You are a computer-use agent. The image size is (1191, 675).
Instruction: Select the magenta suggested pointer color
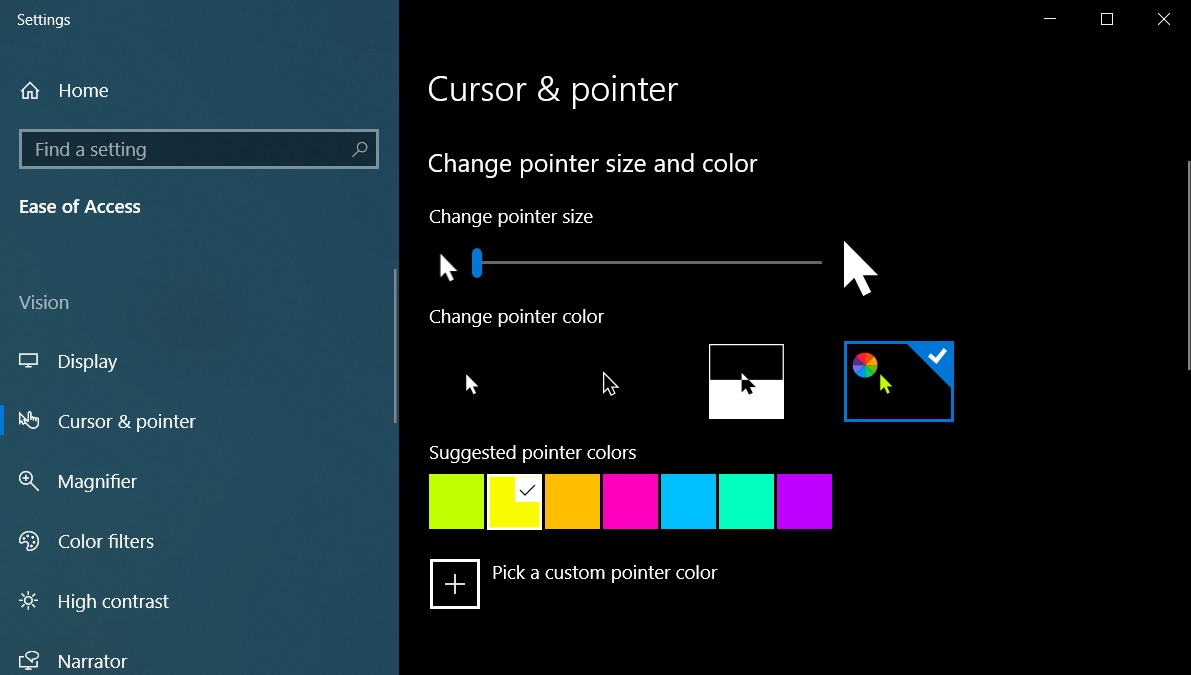click(x=630, y=501)
